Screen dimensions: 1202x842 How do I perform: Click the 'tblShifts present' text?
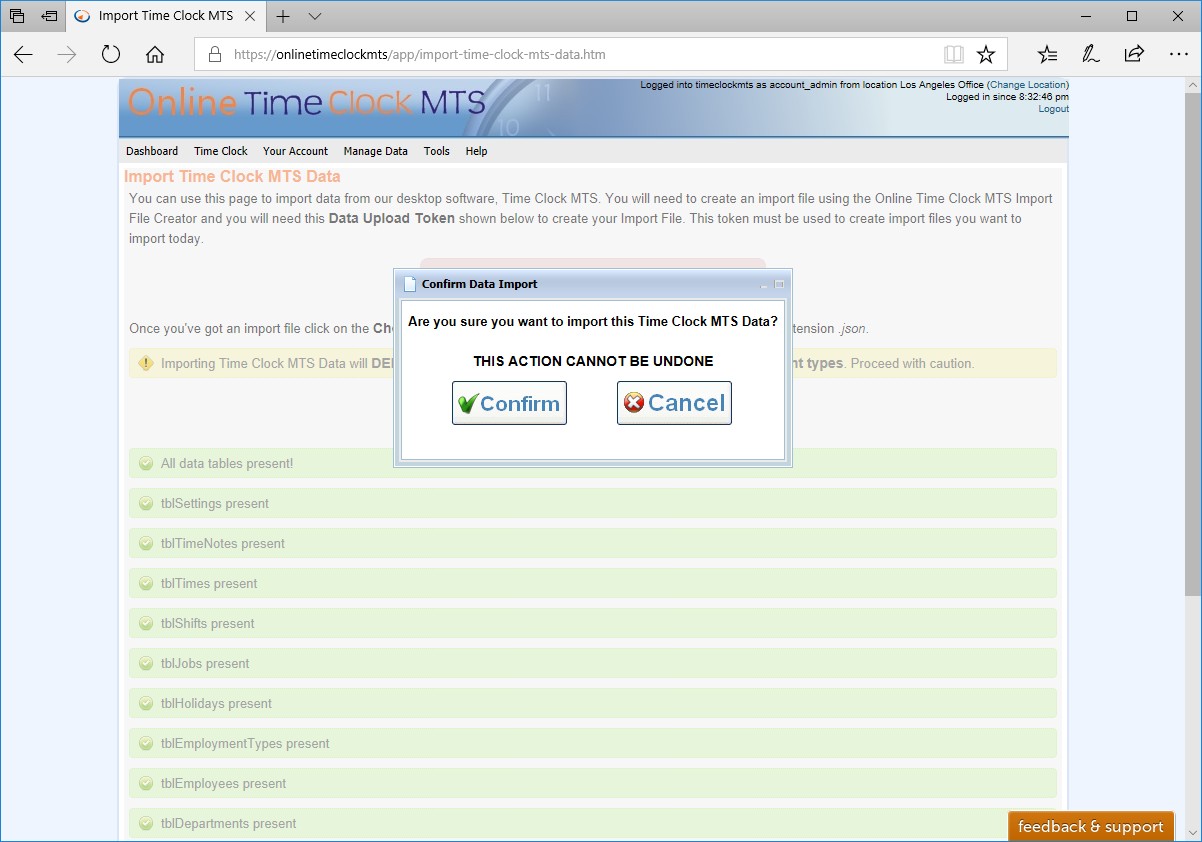[208, 624]
